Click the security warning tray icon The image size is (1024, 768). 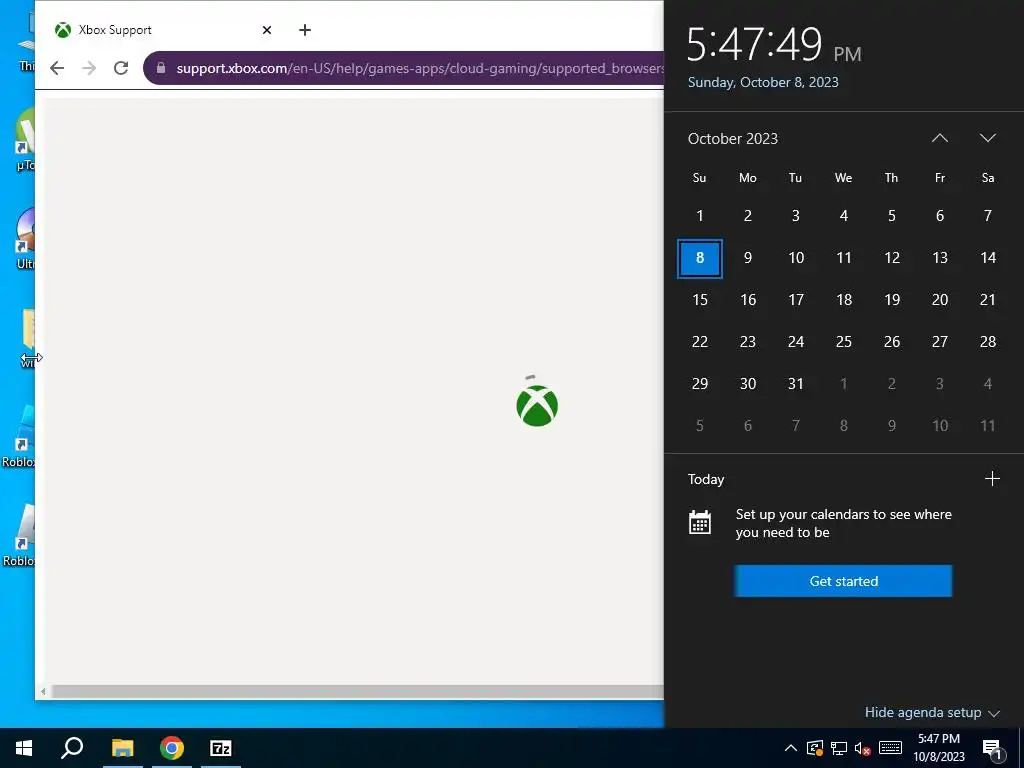tap(814, 748)
